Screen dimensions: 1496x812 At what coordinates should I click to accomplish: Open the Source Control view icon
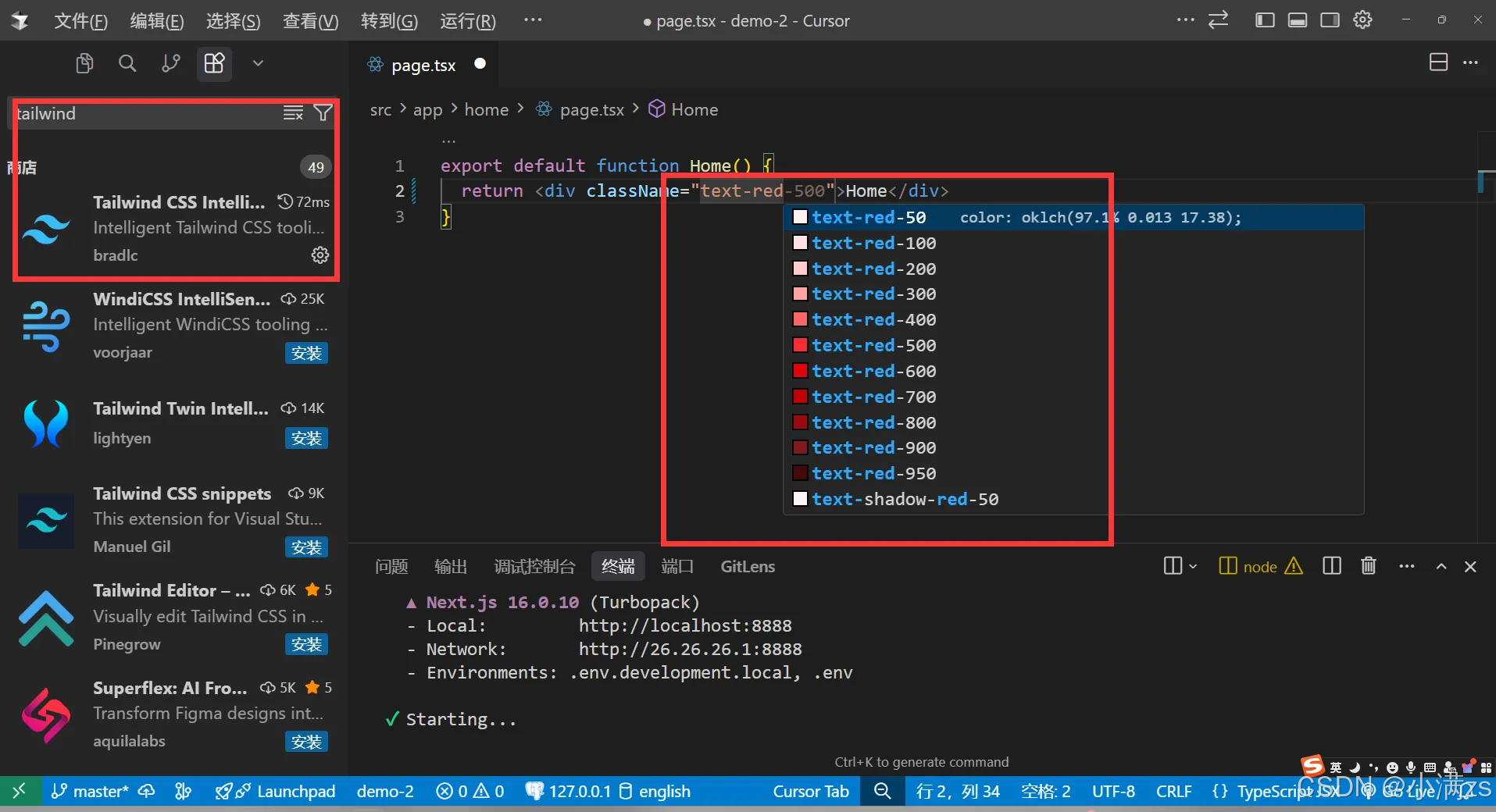click(x=170, y=63)
